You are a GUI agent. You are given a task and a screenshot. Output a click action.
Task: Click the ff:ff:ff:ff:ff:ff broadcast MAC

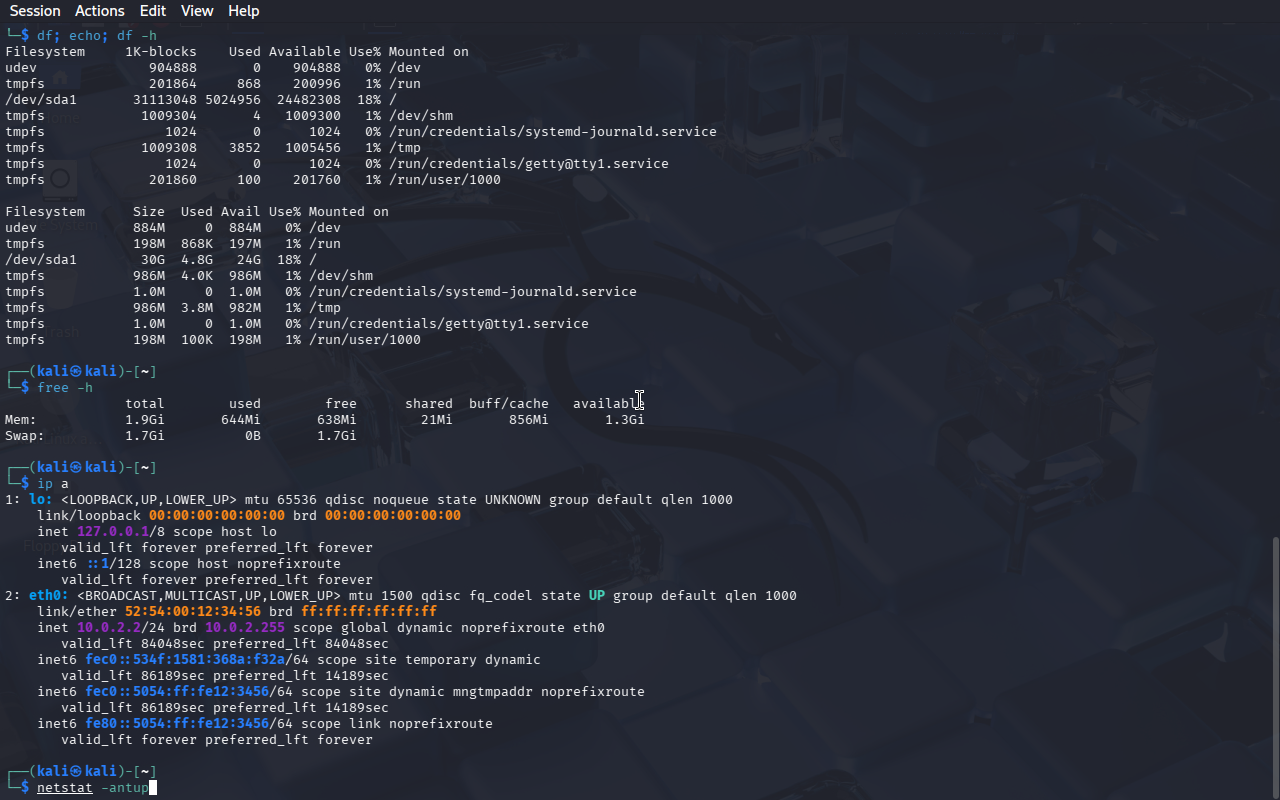(x=368, y=612)
